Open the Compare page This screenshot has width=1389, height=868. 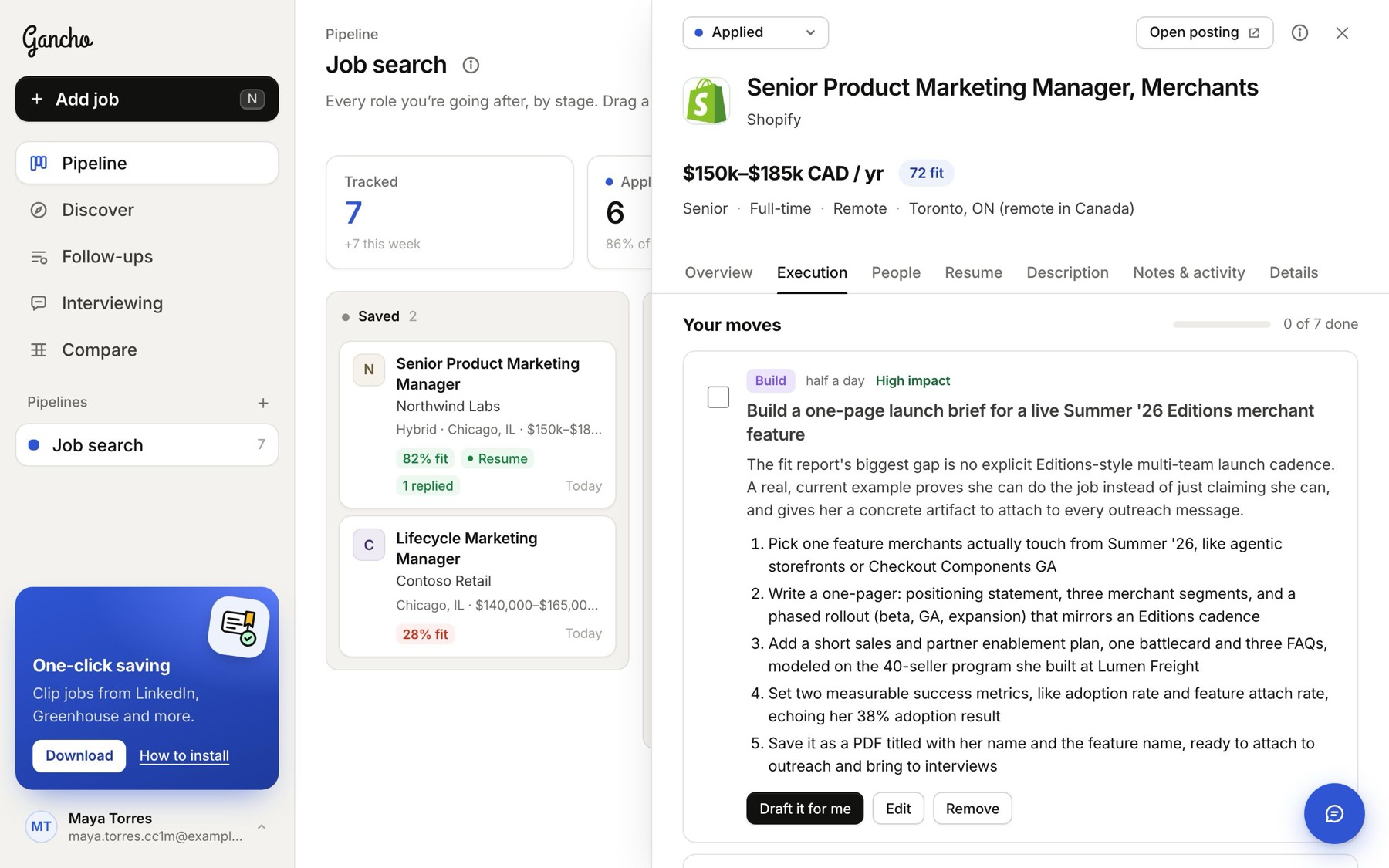pyautogui.click(x=147, y=350)
